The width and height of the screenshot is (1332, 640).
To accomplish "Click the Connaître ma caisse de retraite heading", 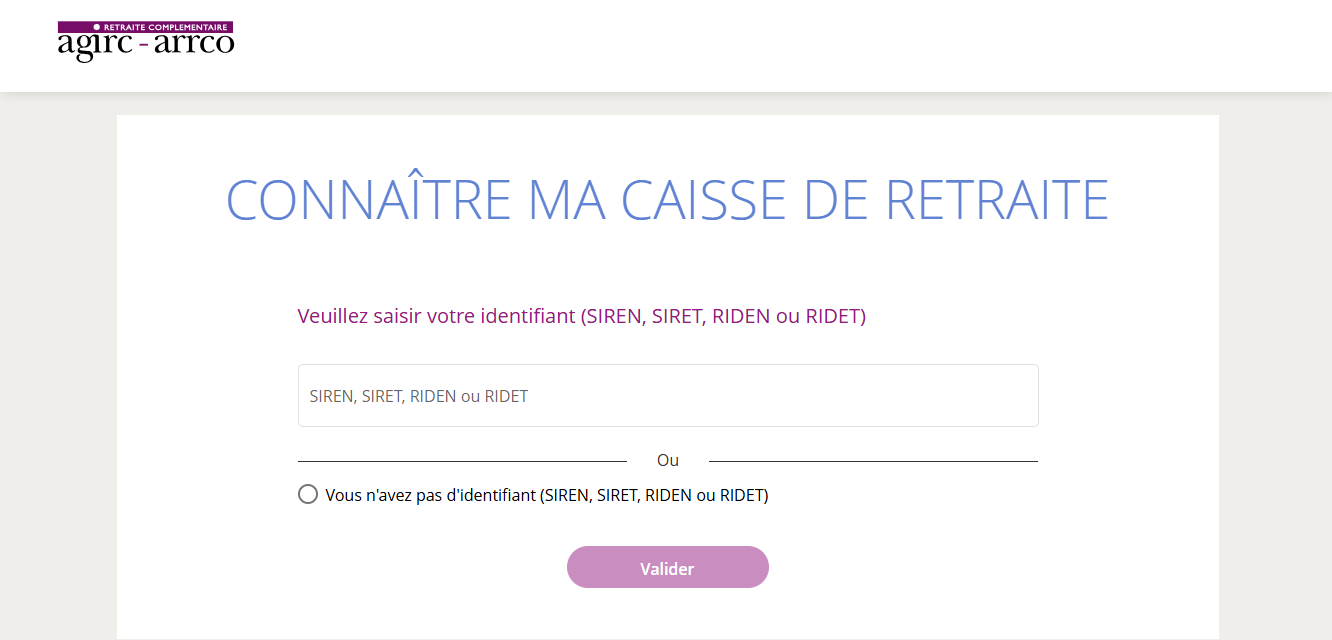I will tap(667, 199).
